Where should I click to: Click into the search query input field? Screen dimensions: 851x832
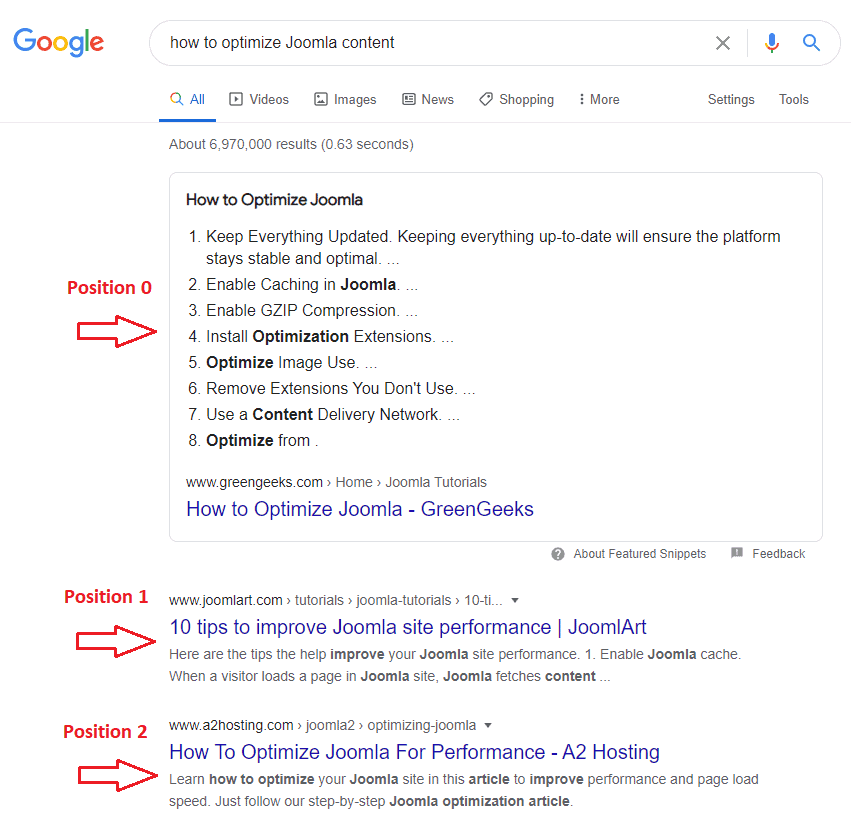434,43
